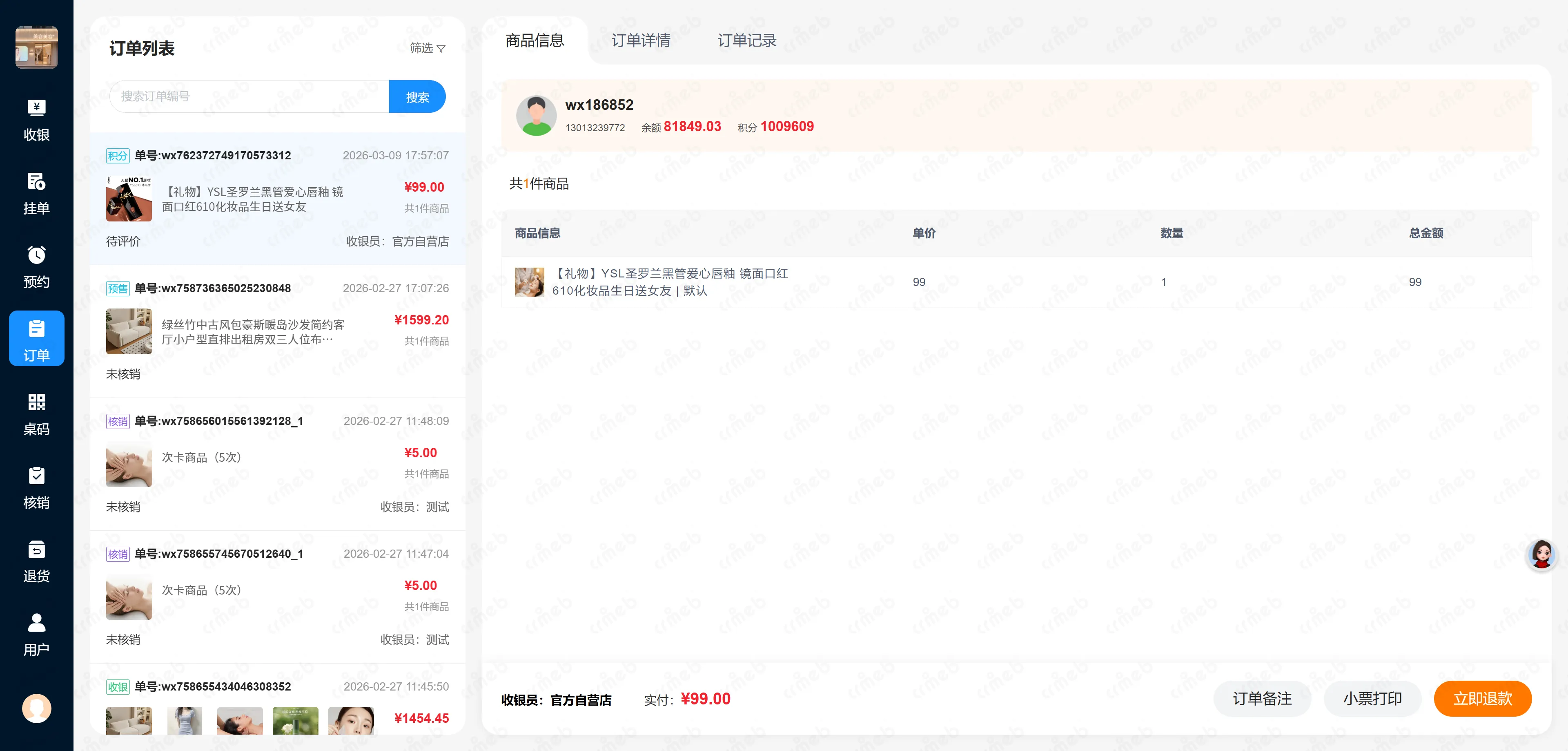
Task: Click the store logo at top of sidebar
Action: (36, 47)
